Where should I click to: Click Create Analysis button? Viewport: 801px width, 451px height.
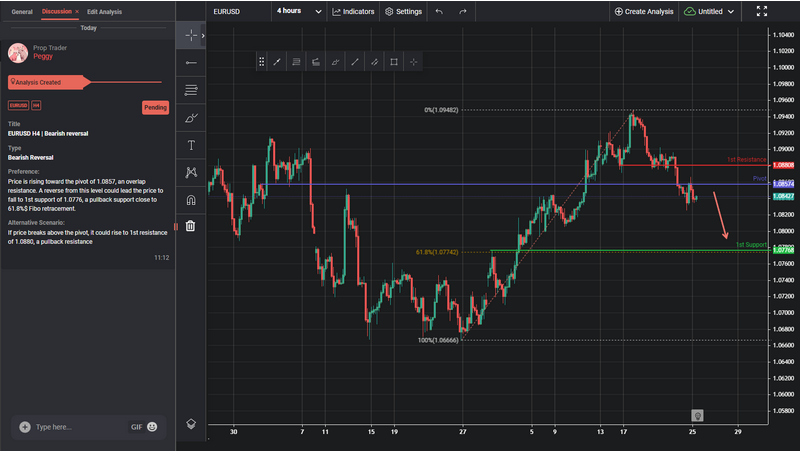click(x=644, y=11)
